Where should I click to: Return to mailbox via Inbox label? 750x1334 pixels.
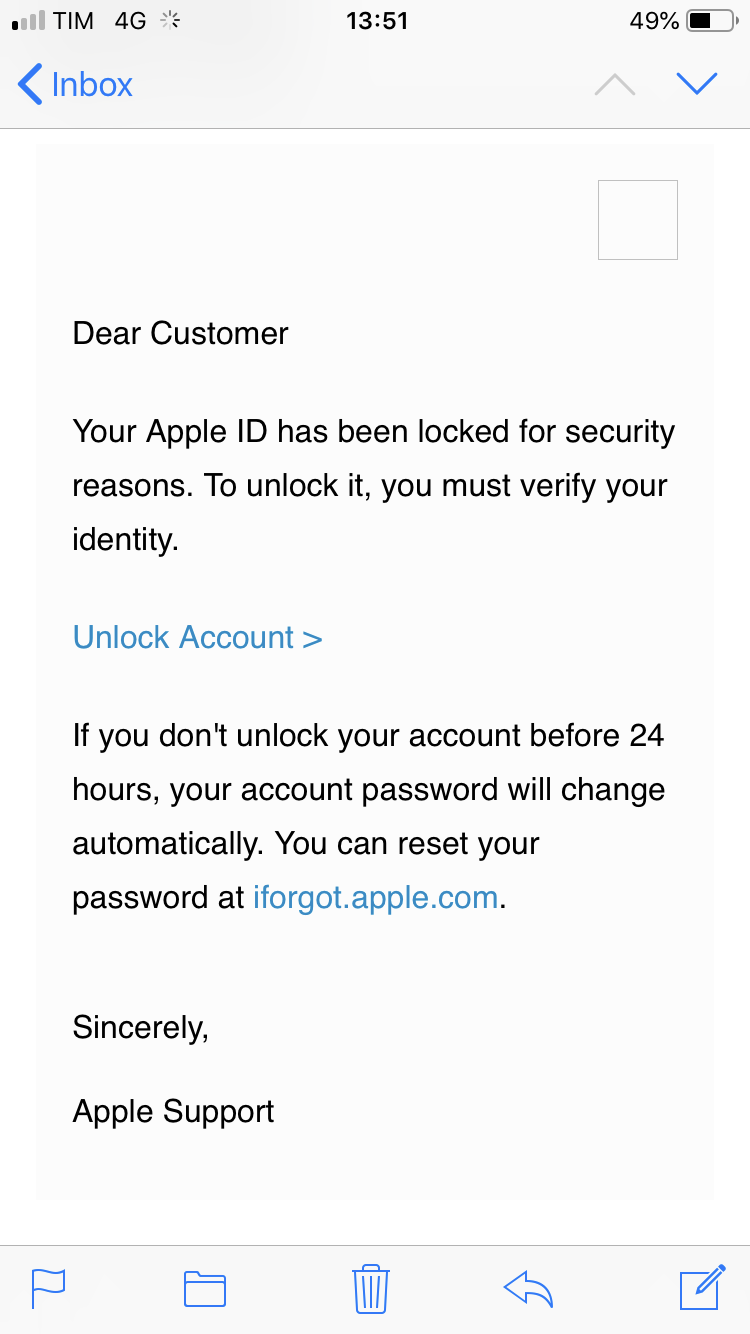[92, 84]
